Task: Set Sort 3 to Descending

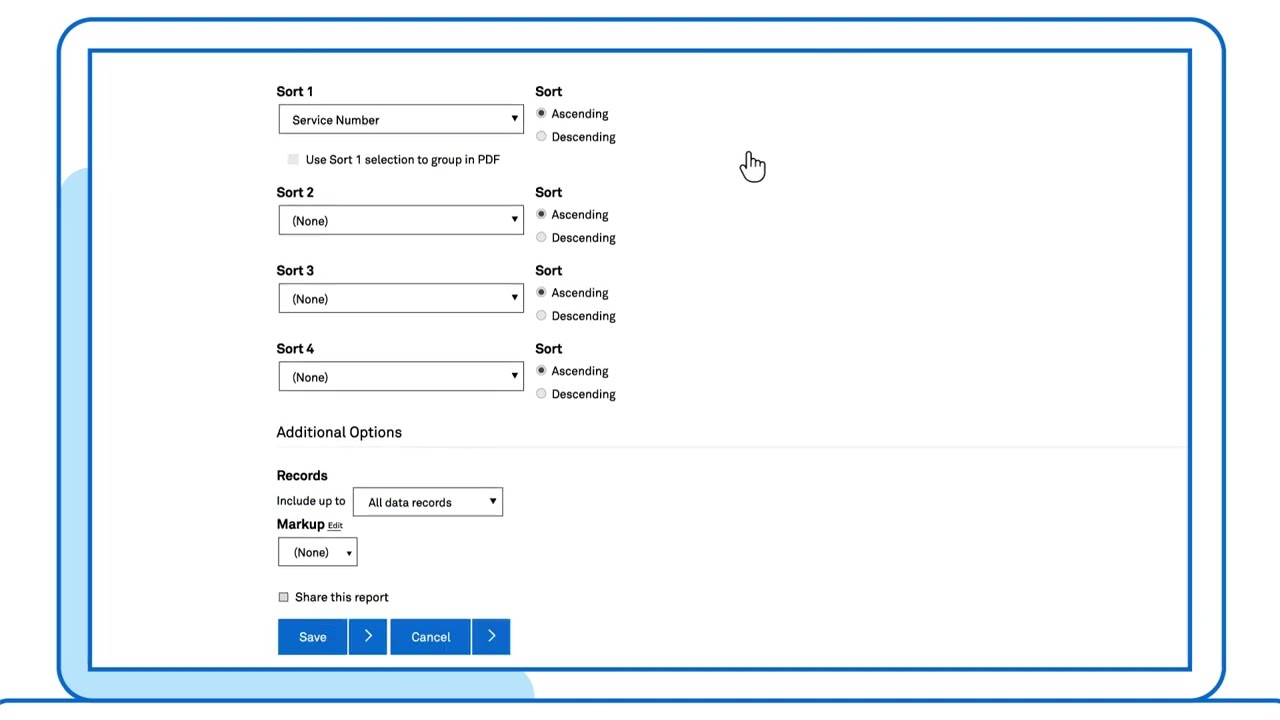Action: tap(541, 316)
